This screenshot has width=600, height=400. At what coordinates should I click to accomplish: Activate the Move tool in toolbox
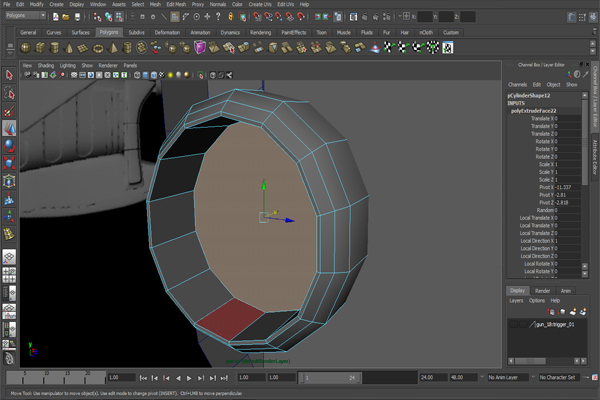(9, 129)
